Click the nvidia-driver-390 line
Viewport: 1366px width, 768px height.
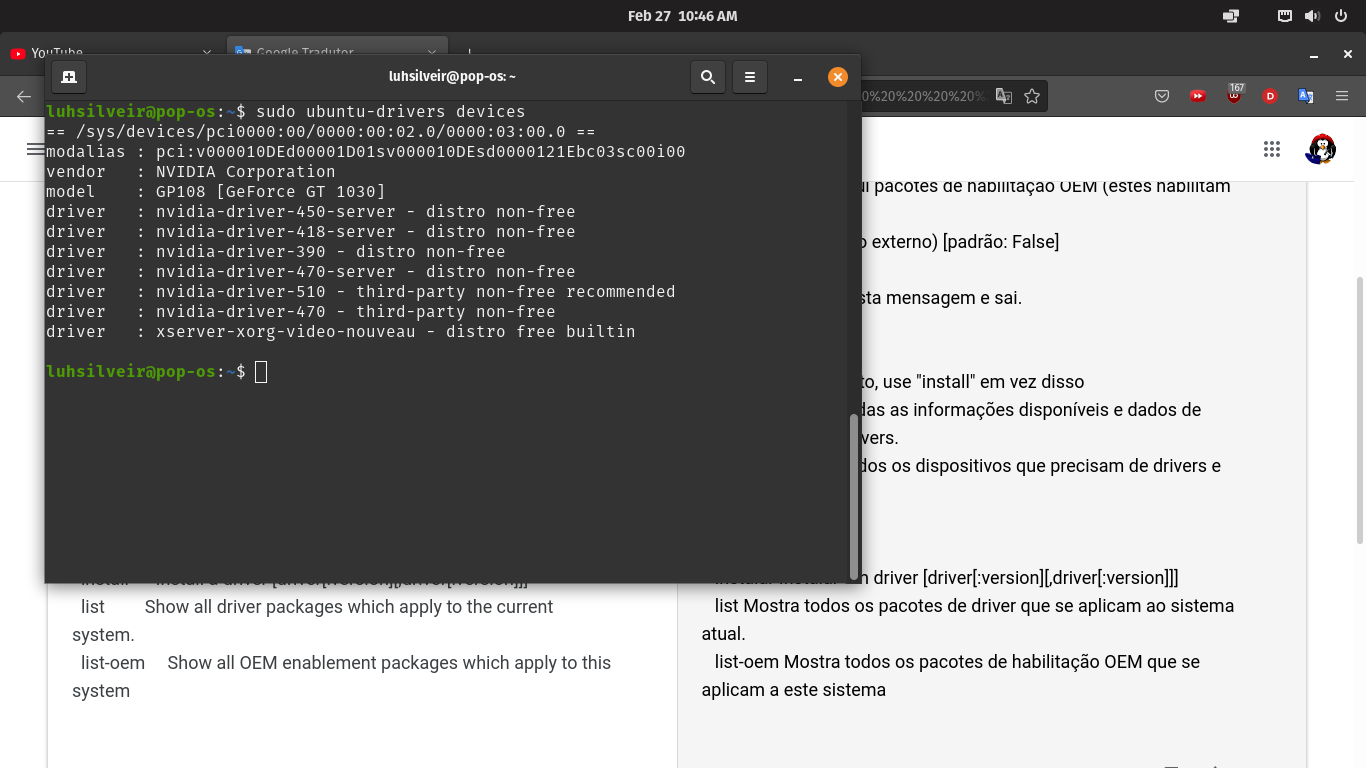[x=276, y=252]
